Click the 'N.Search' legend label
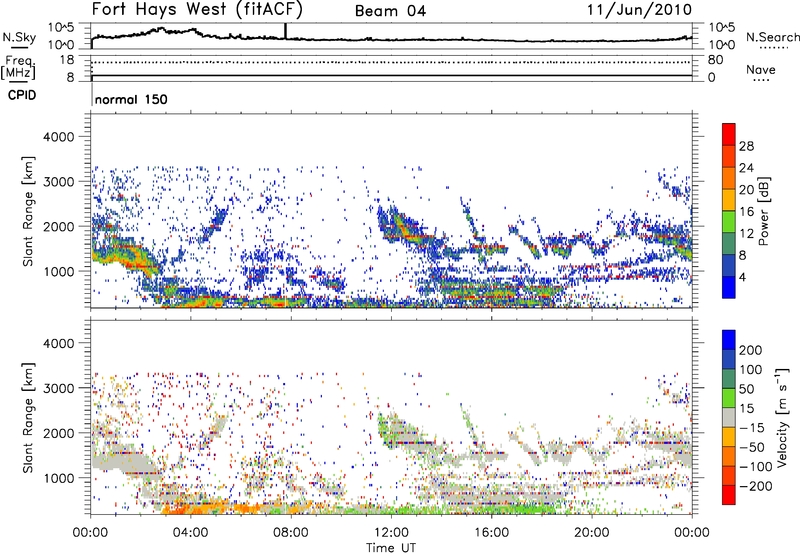Viewport: 800px width, 554px height. 773,37
